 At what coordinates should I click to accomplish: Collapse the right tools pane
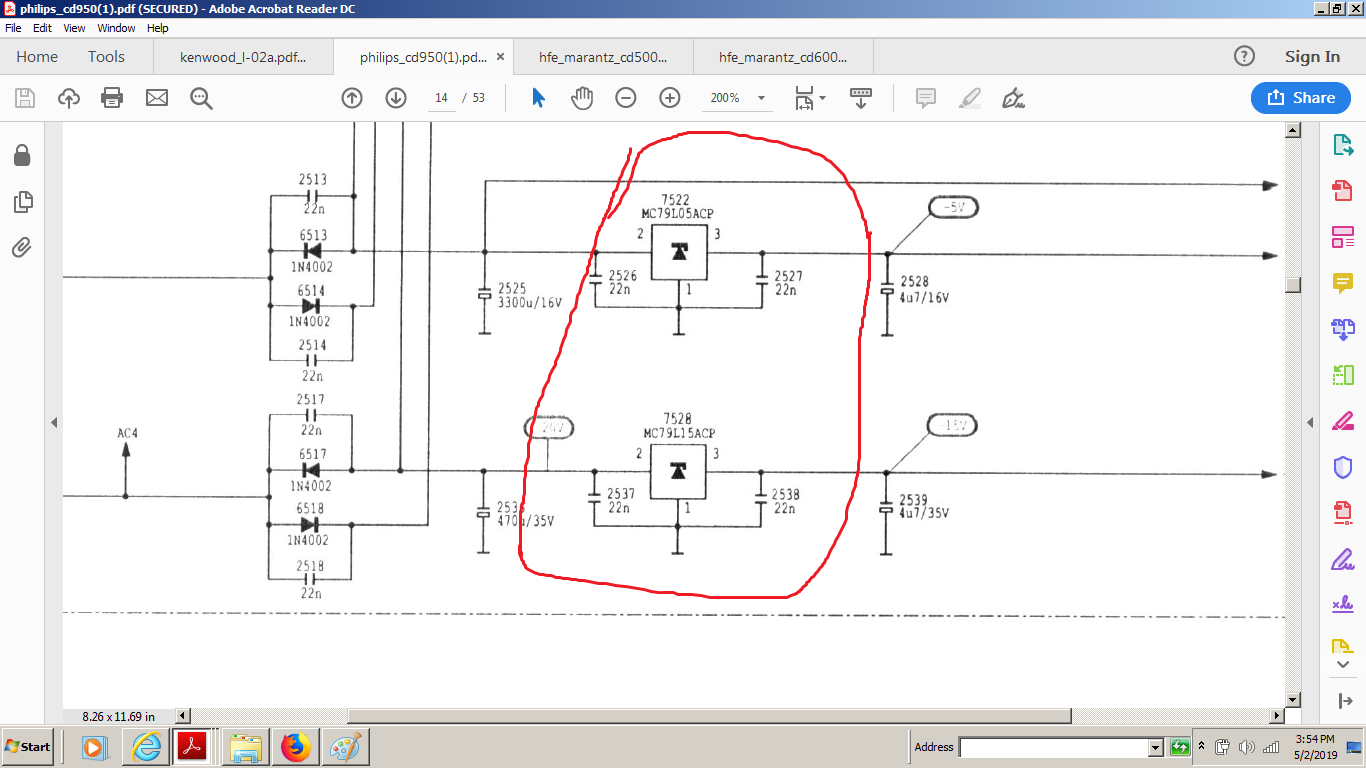pos(1343,701)
